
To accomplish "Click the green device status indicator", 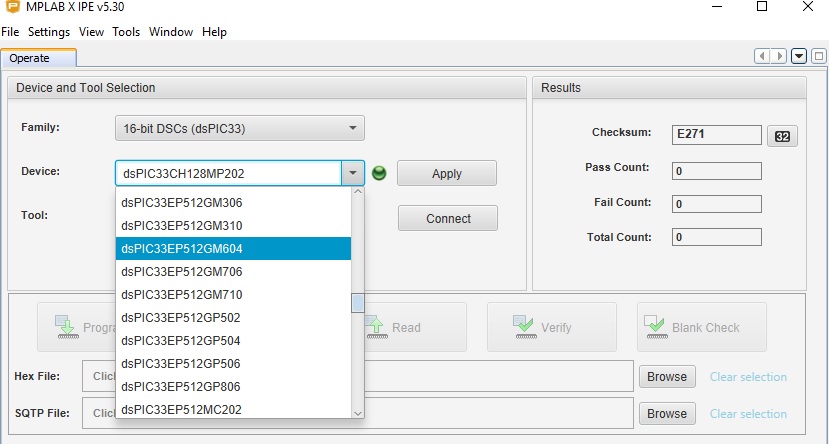I will (x=379, y=173).
